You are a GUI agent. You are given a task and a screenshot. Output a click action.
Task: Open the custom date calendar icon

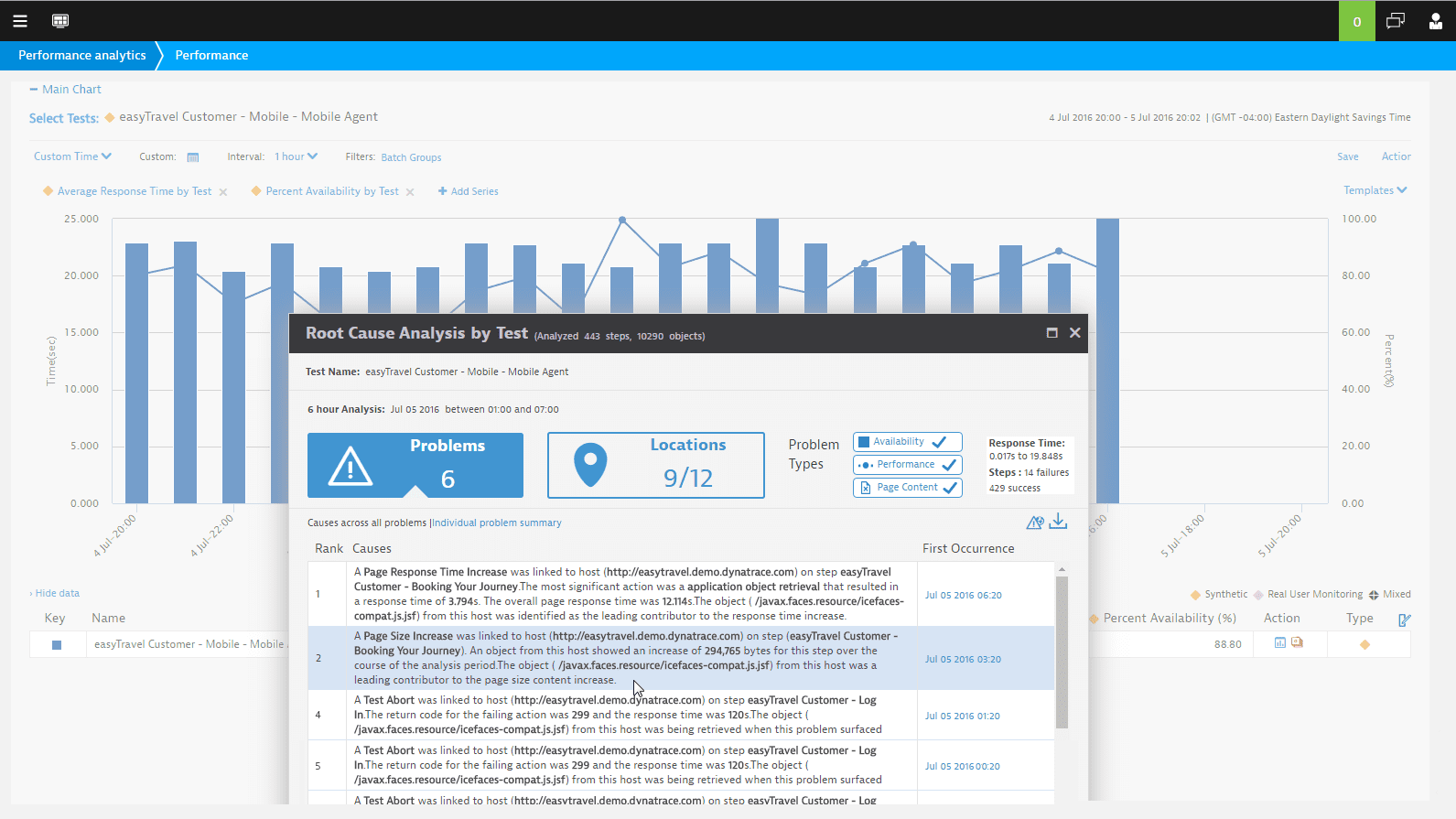pyautogui.click(x=193, y=157)
